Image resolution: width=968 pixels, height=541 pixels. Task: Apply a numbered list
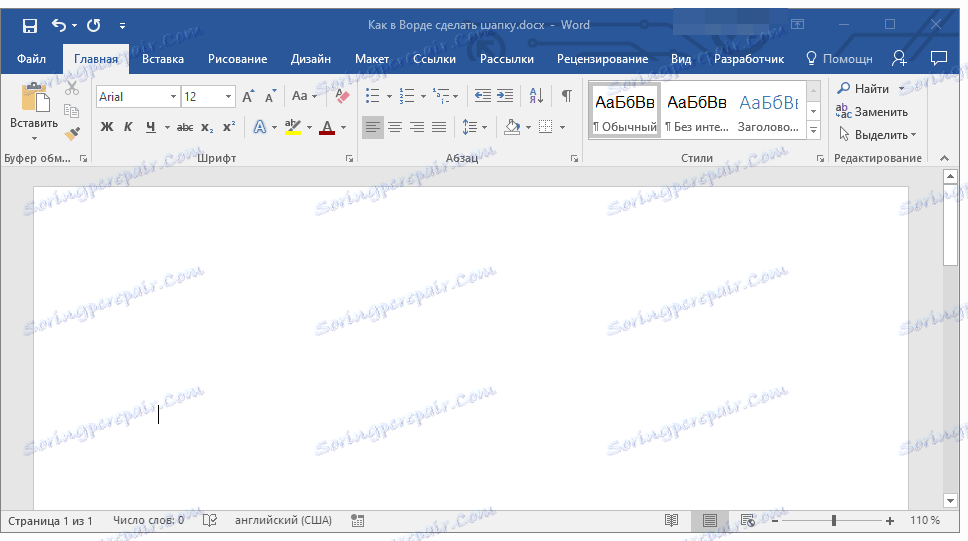pyautogui.click(x=406, y=96)
